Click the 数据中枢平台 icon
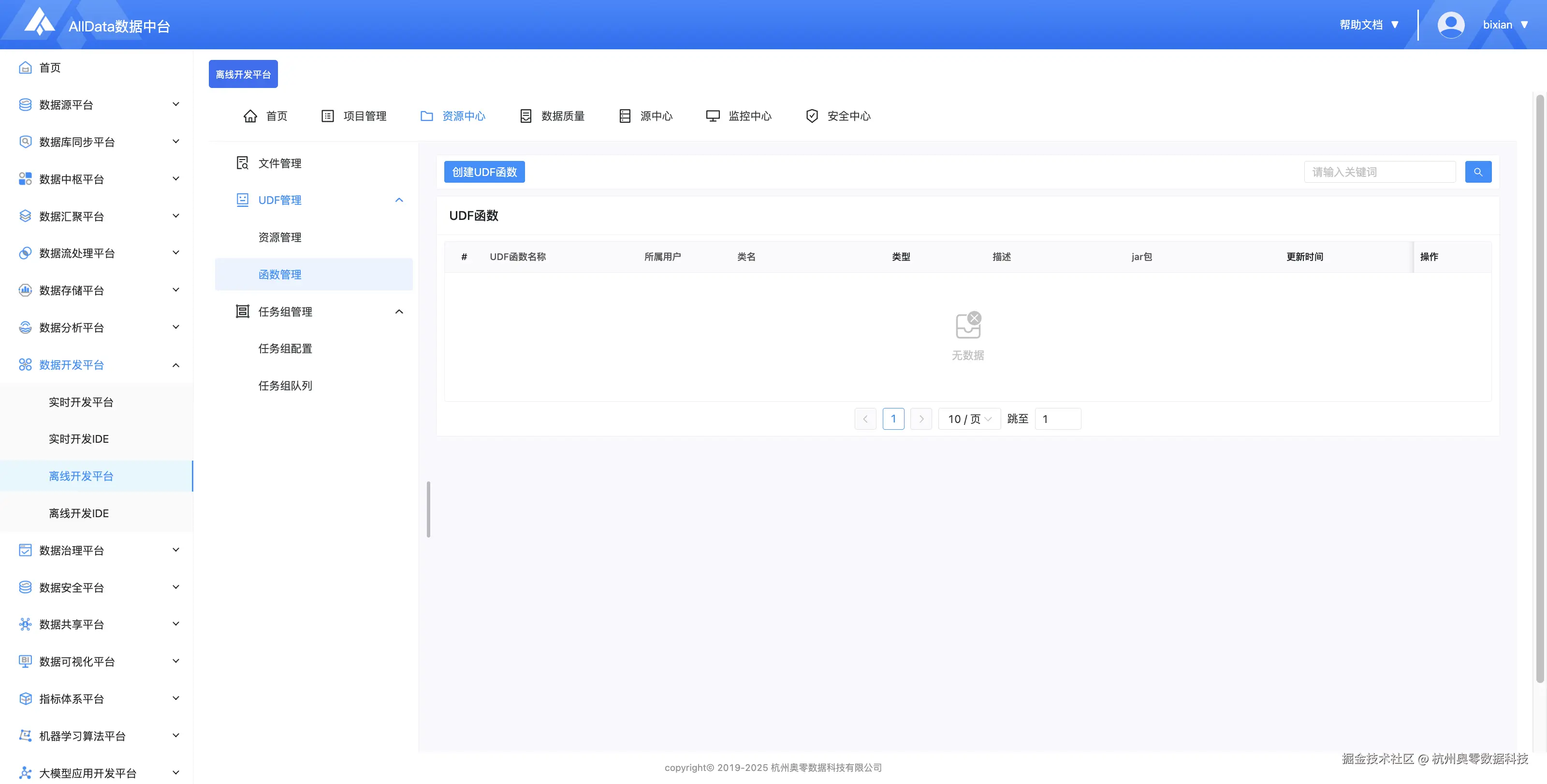Screen dimensions: 1547x784 click(25, 179)
